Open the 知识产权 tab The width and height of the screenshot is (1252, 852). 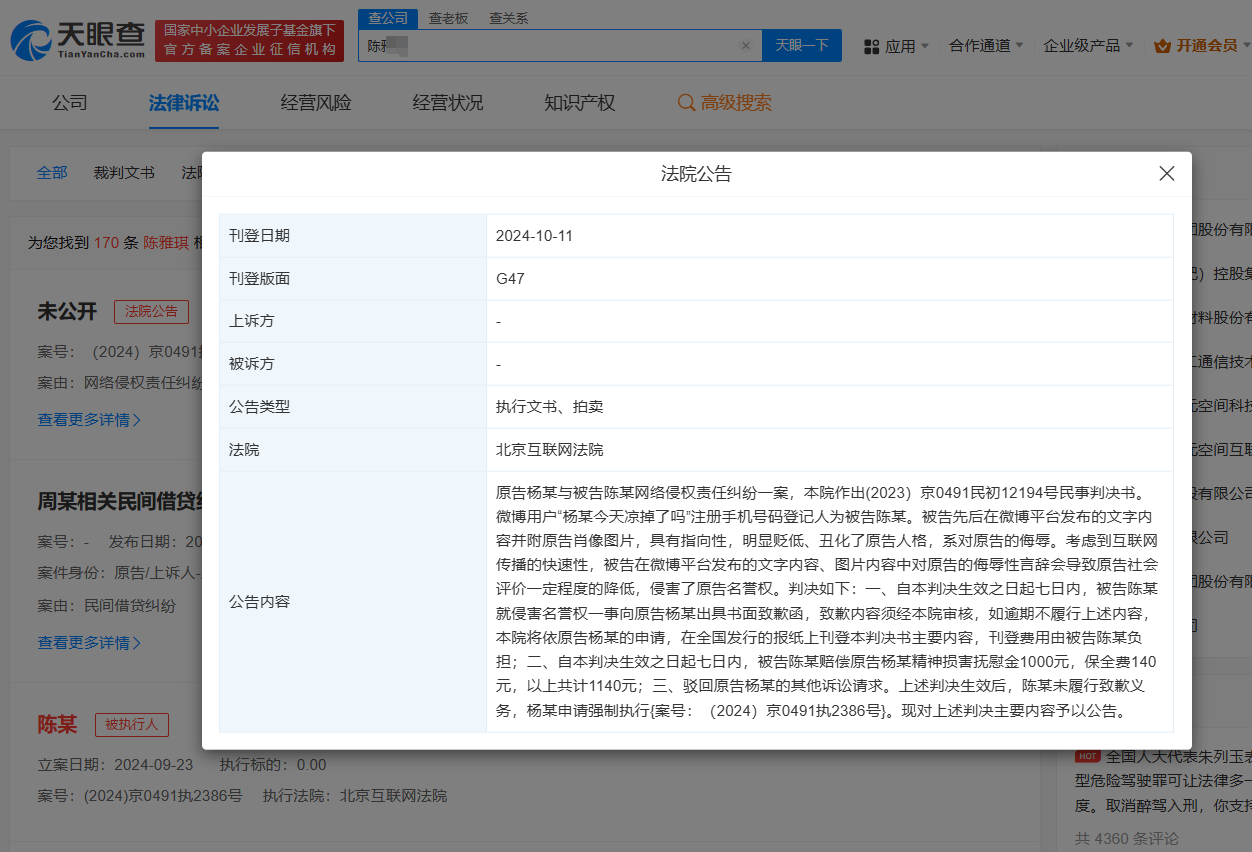point(579,103)
